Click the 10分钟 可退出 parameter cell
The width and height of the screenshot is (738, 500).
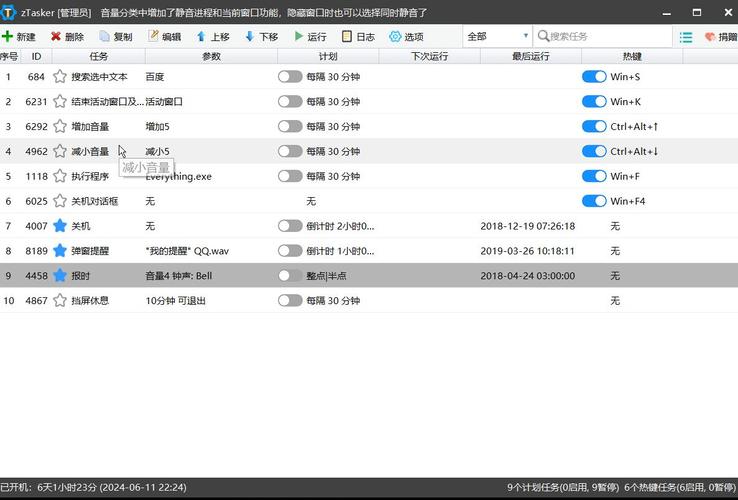coord(176,300)
